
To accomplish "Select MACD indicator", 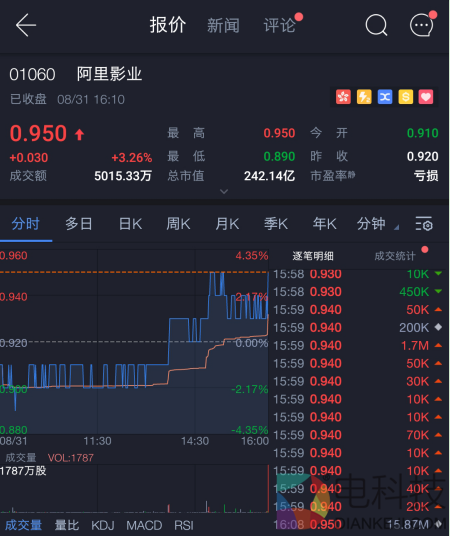I will click(144, 525).
